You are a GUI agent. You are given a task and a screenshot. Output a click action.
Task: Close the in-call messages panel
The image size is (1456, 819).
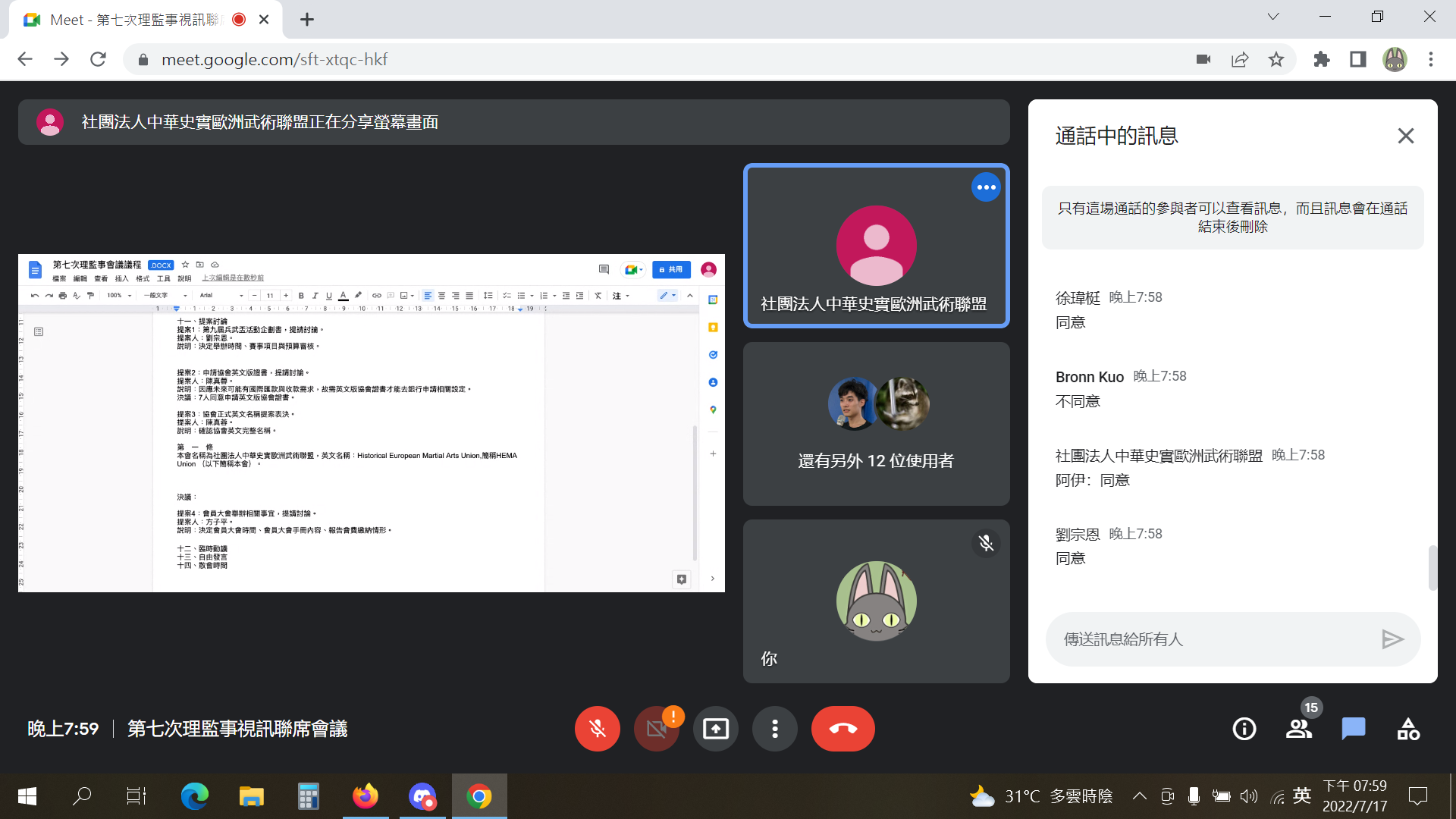pos(1405,136)
